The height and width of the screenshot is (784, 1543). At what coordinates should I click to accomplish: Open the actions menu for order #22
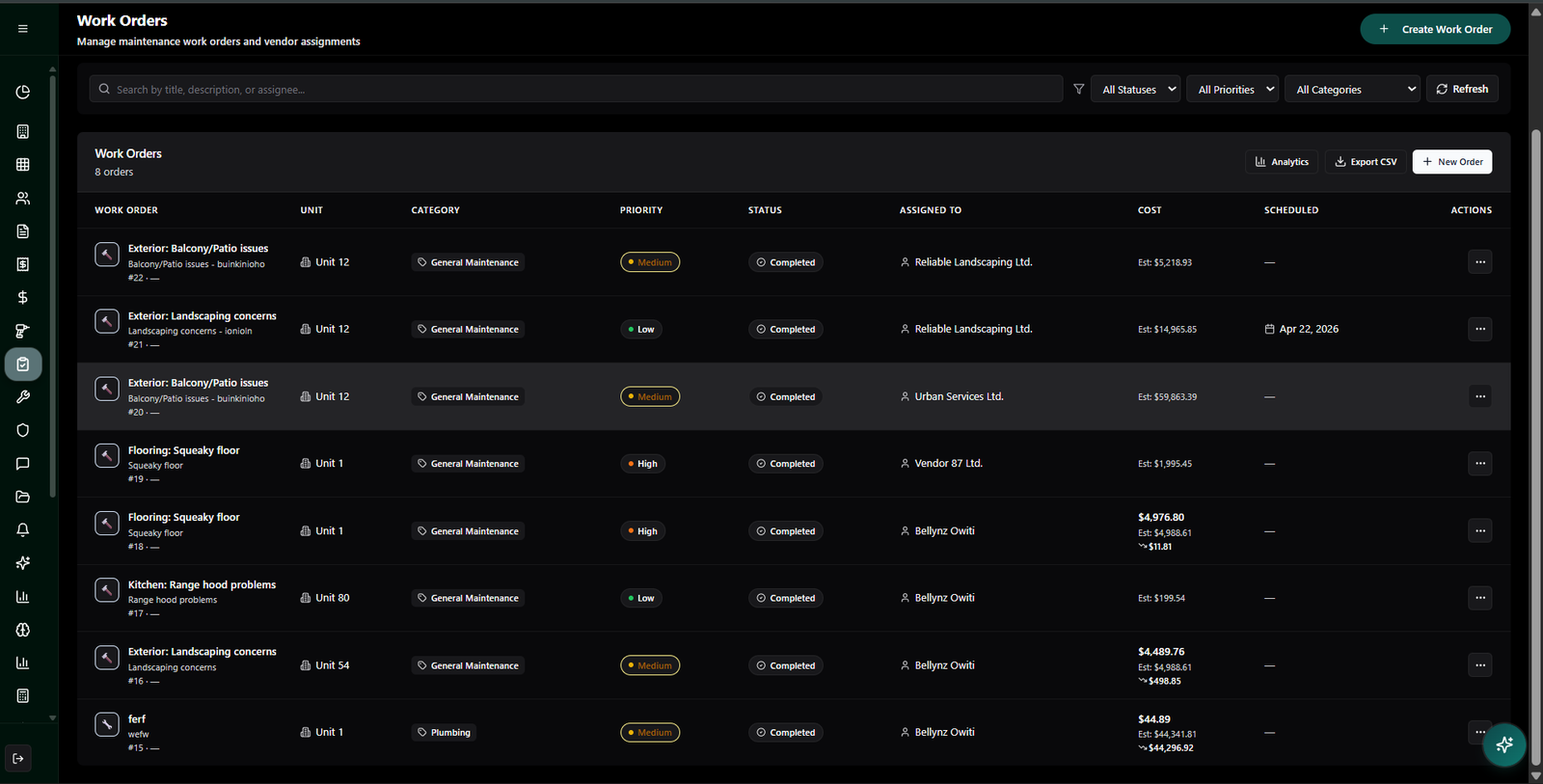pyautogui.click(x=1480, y=262)
